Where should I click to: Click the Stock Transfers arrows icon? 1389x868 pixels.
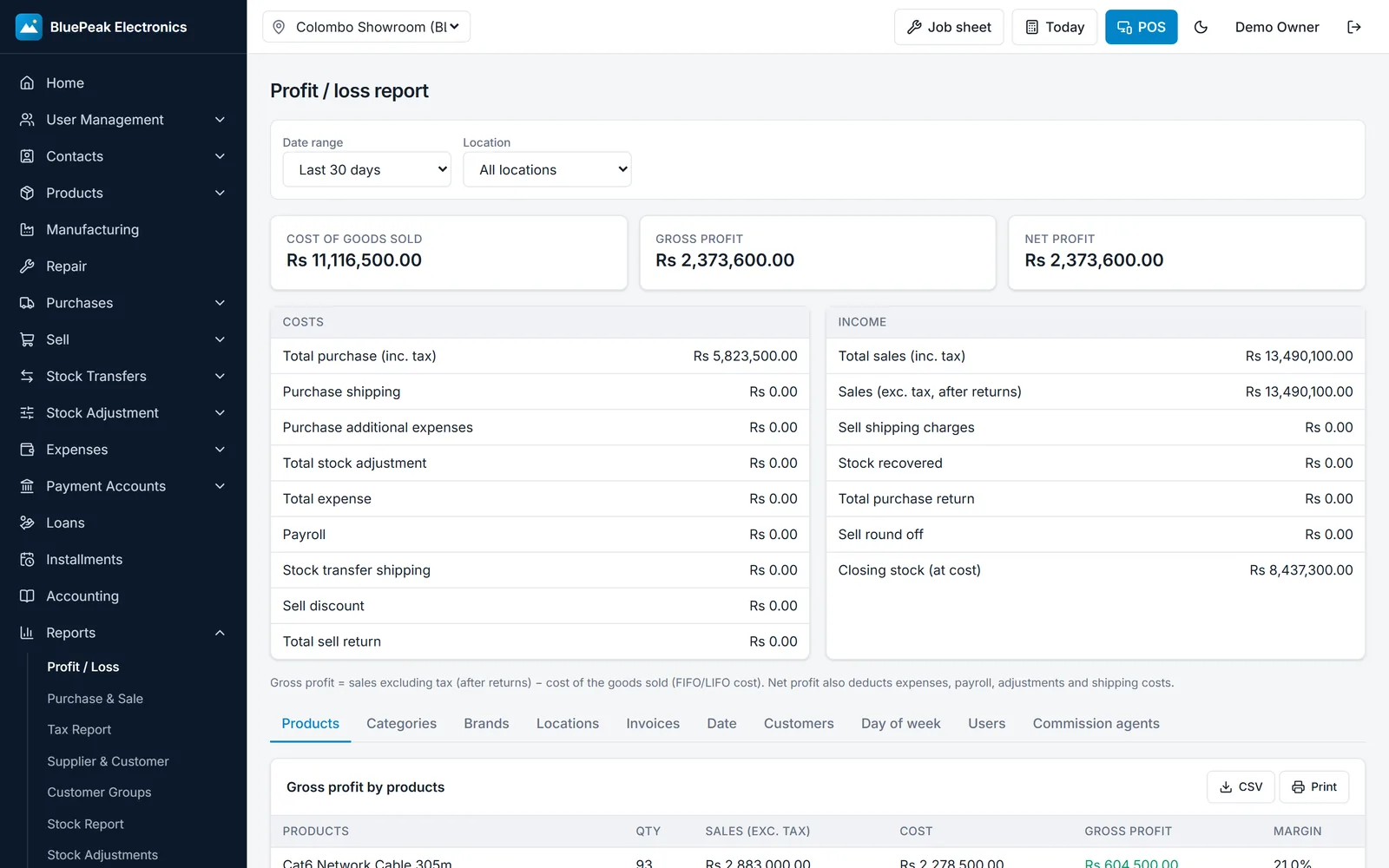tap(27, 377)
